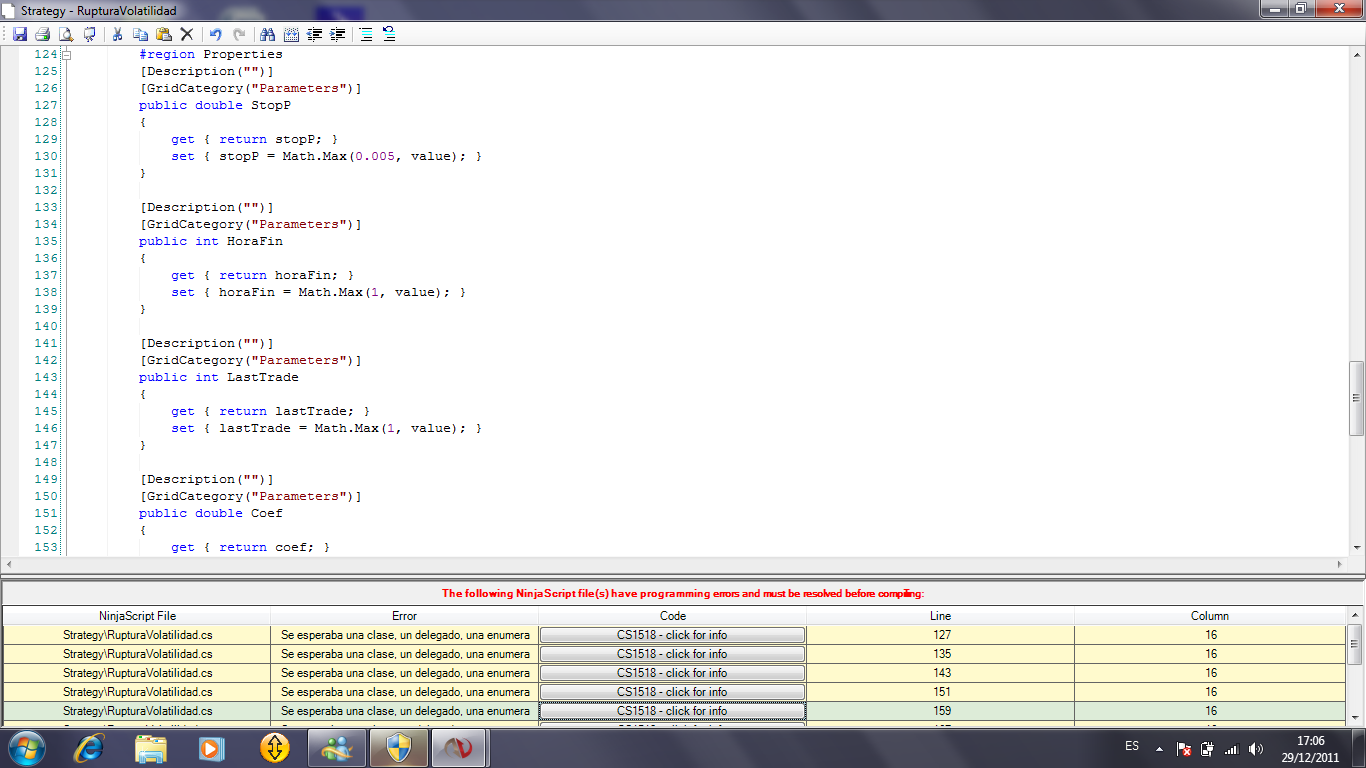Viewport: 1366px width, 768px height.
Task: Open the Action Center flag icon
Action: coord(1183,748)
